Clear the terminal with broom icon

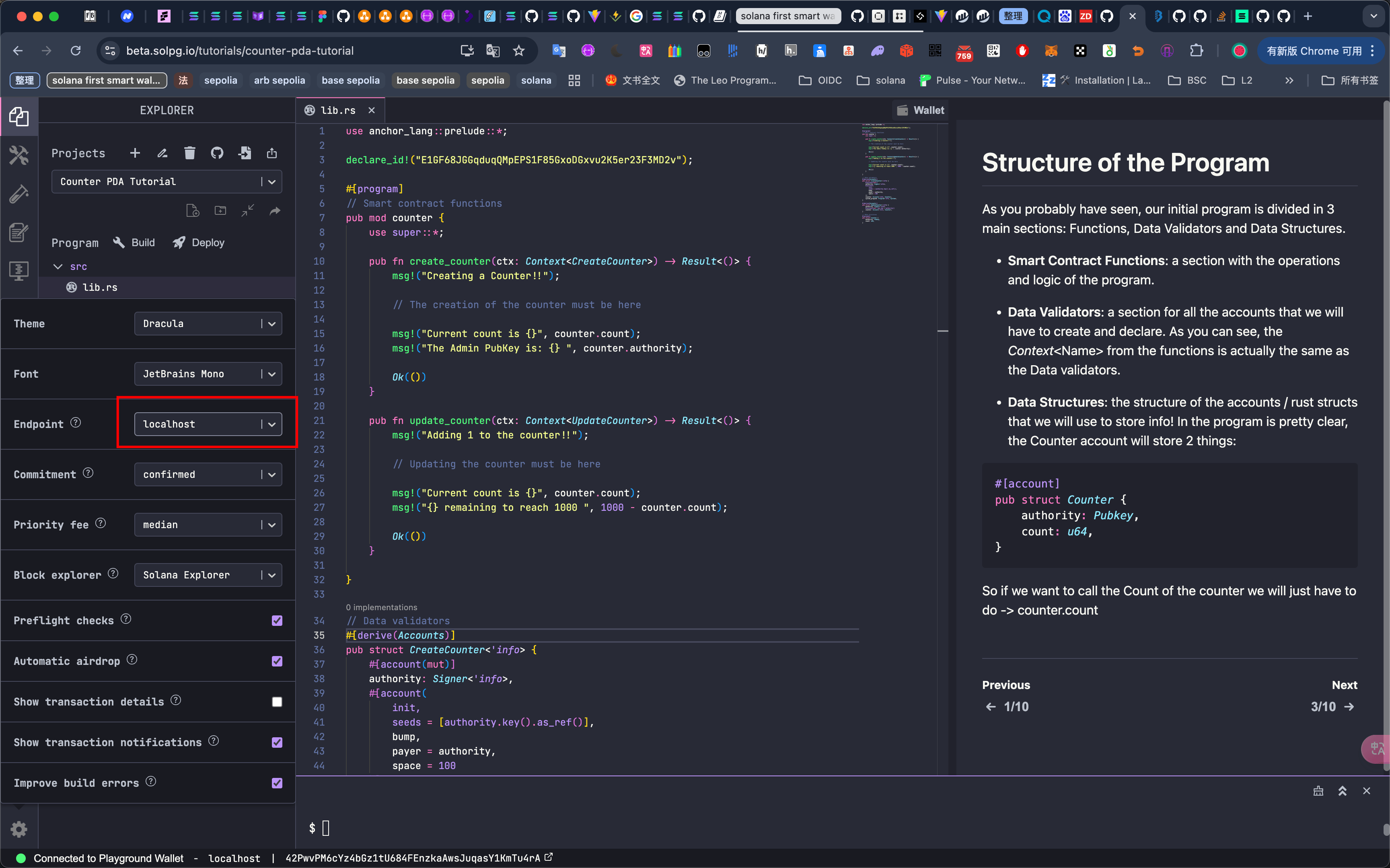click(1318, 791)
